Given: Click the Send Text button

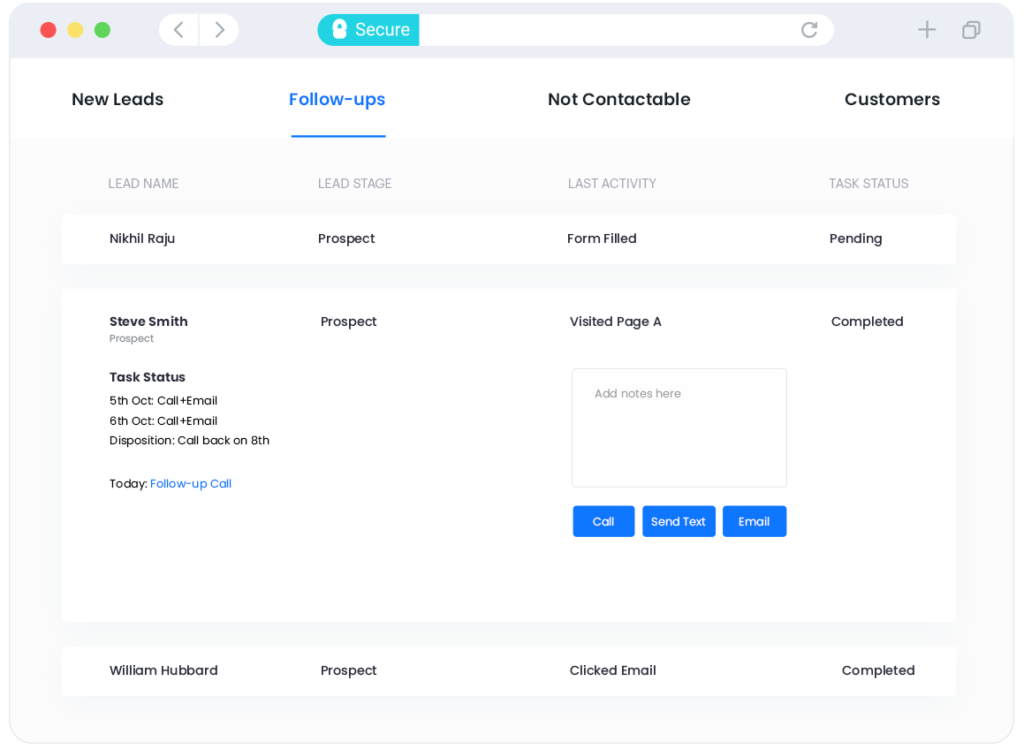Looking at the screenshot, I should [x=678, y=521].
